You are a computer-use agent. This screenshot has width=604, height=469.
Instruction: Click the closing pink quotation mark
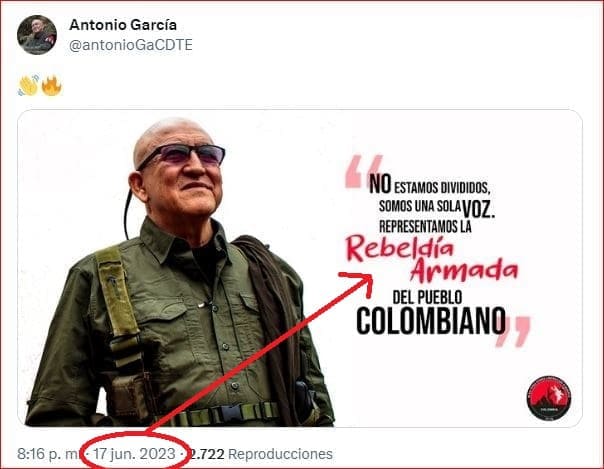(x=513, y=332)
